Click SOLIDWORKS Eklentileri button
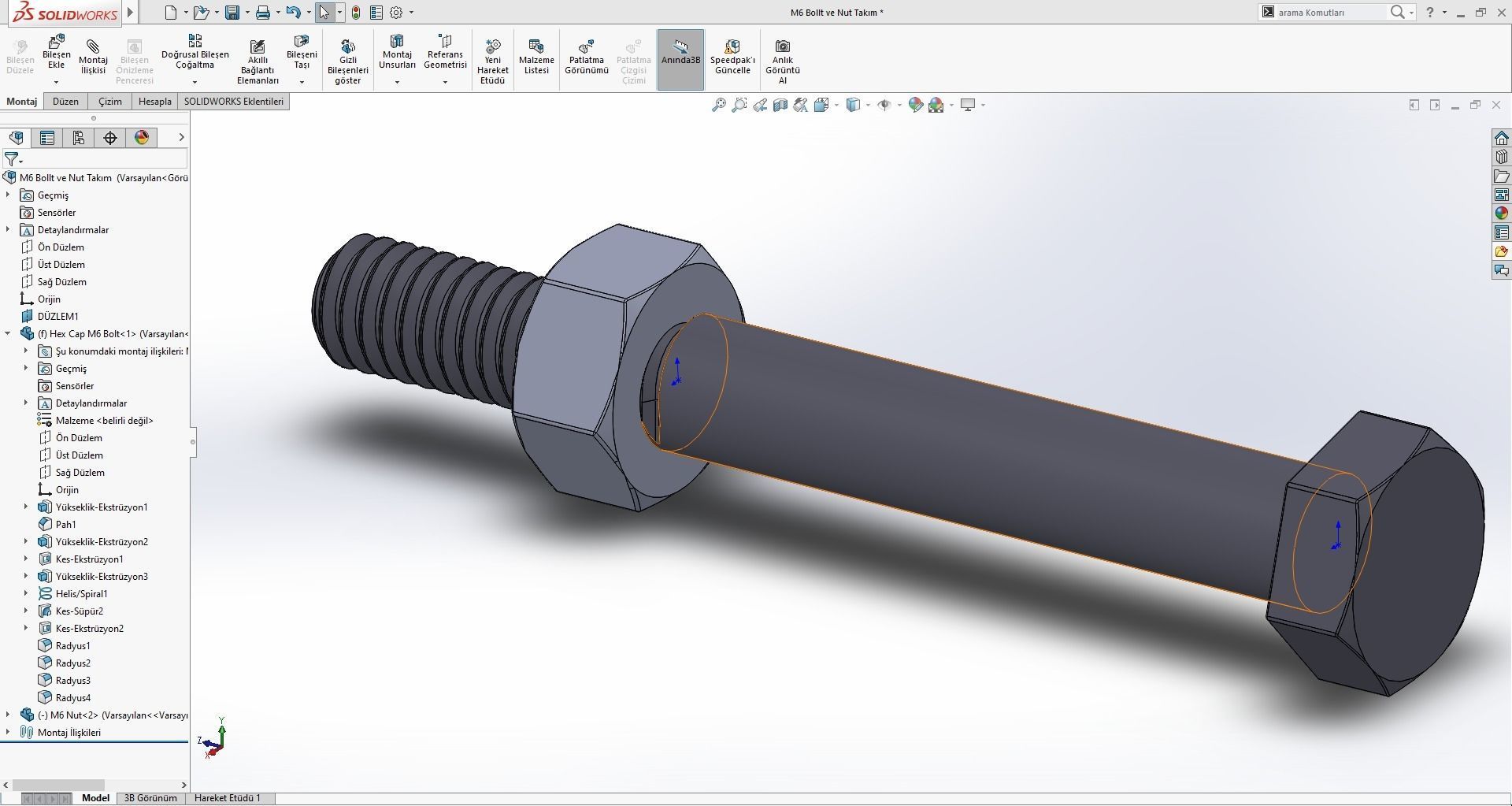Image resolution: width=1512 pixels, height=806 pixels. (233, 101)
